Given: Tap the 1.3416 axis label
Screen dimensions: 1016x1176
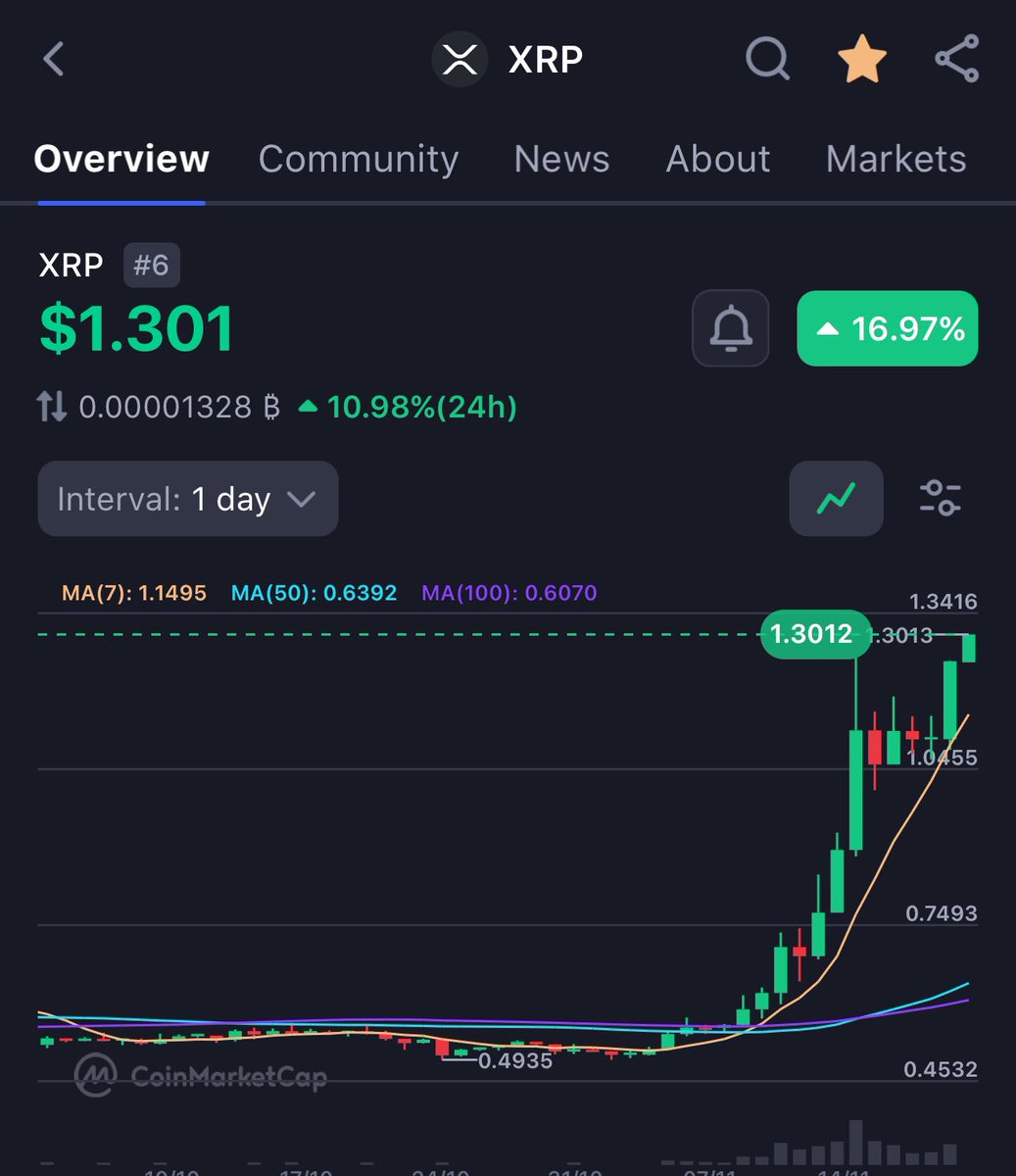Looking at the screenshot, I should [943, 602].
